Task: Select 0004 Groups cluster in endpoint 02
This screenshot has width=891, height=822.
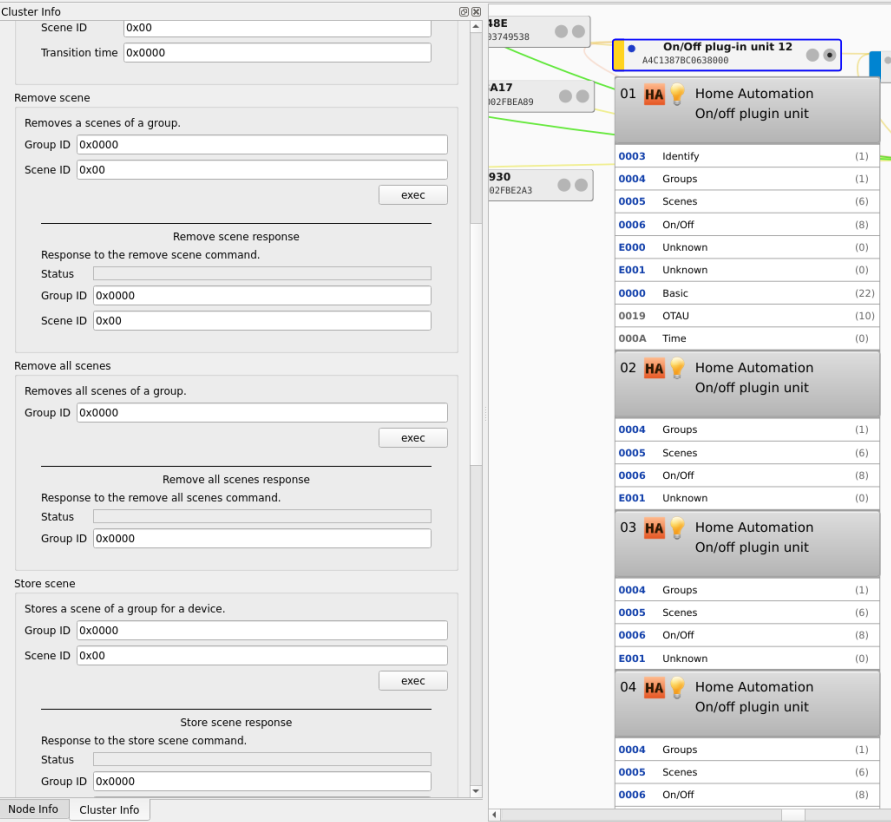Action: pos(747,430)
